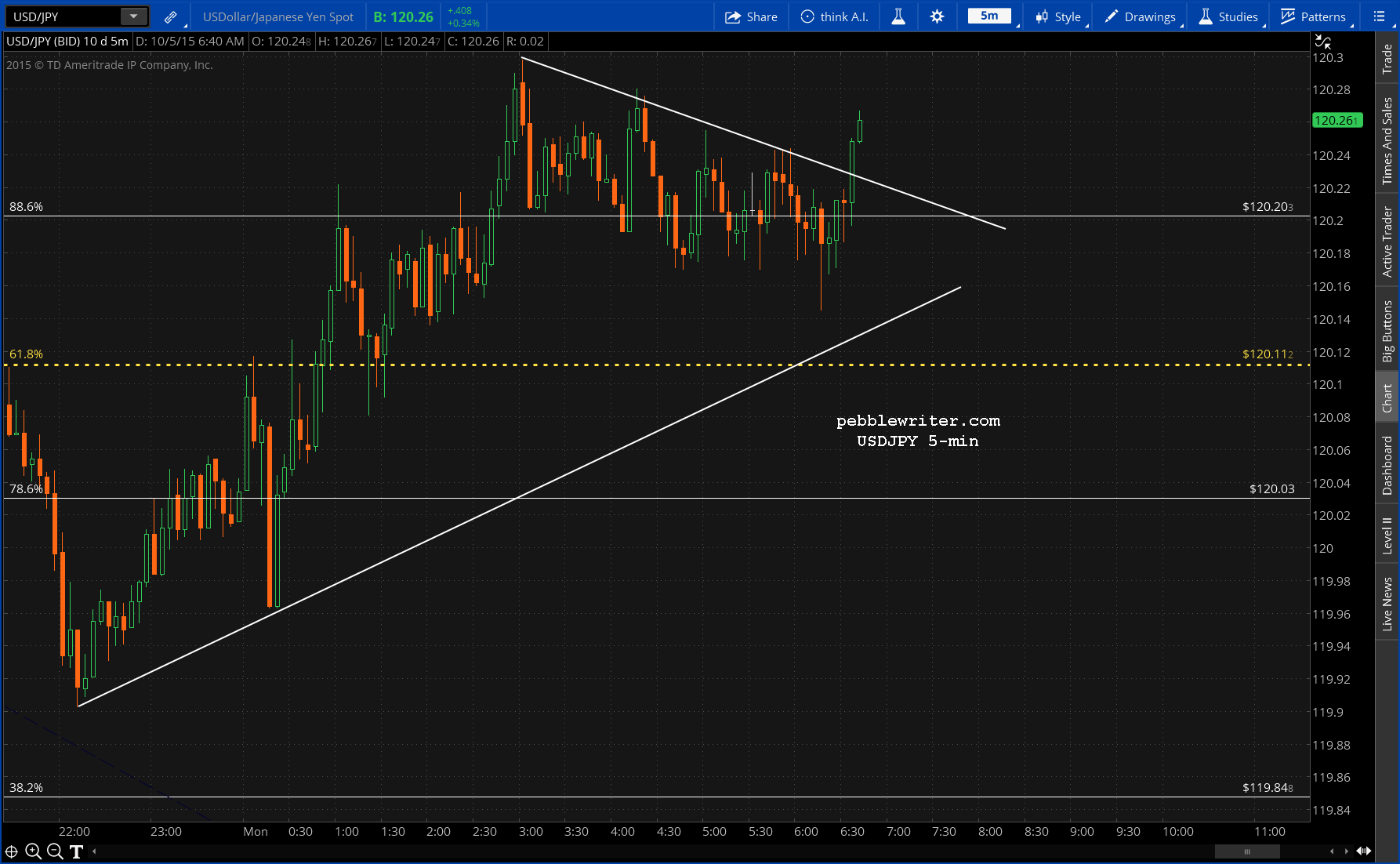The image size is (1400, 864).
Task: Click the green 120.261 current price bubble
Action: (x=1337, y=120)
